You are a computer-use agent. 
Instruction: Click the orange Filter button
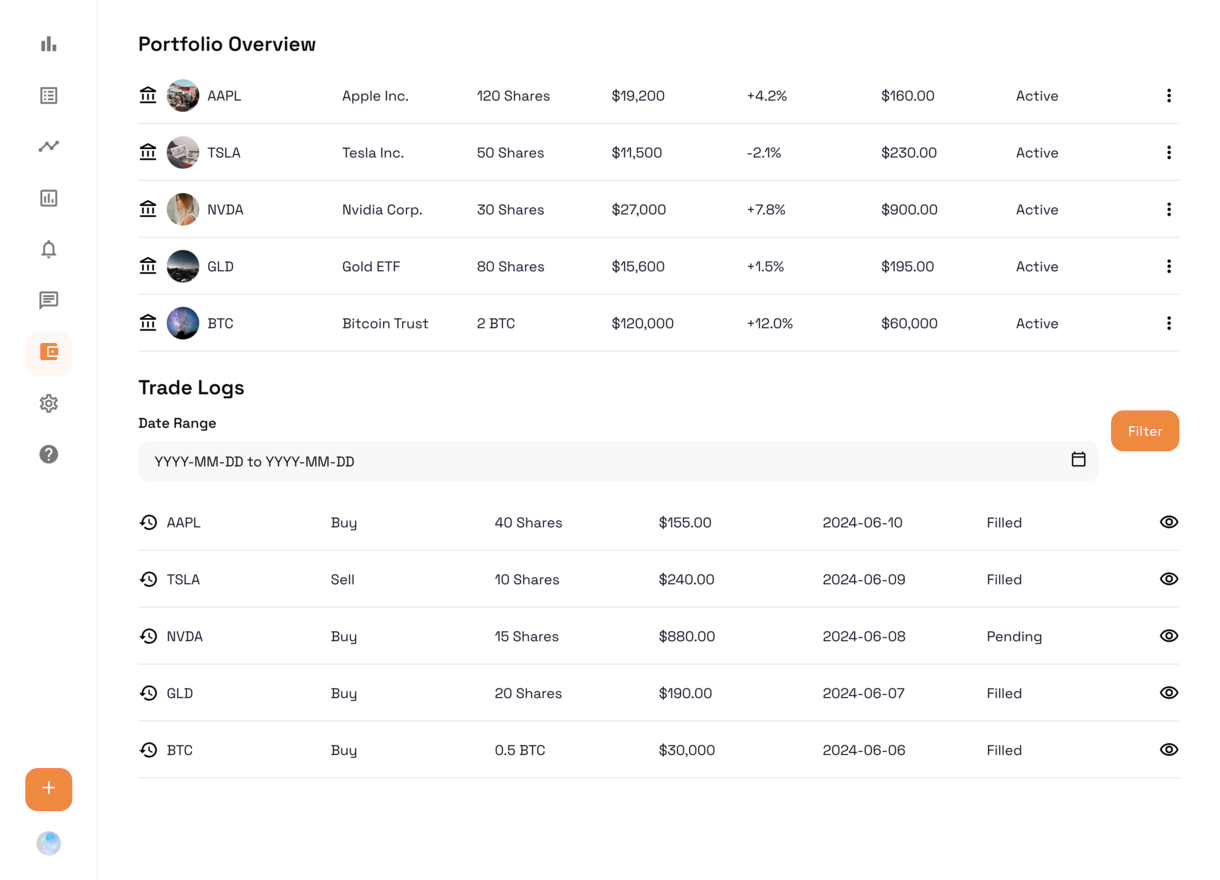(x=1144, y=431)
